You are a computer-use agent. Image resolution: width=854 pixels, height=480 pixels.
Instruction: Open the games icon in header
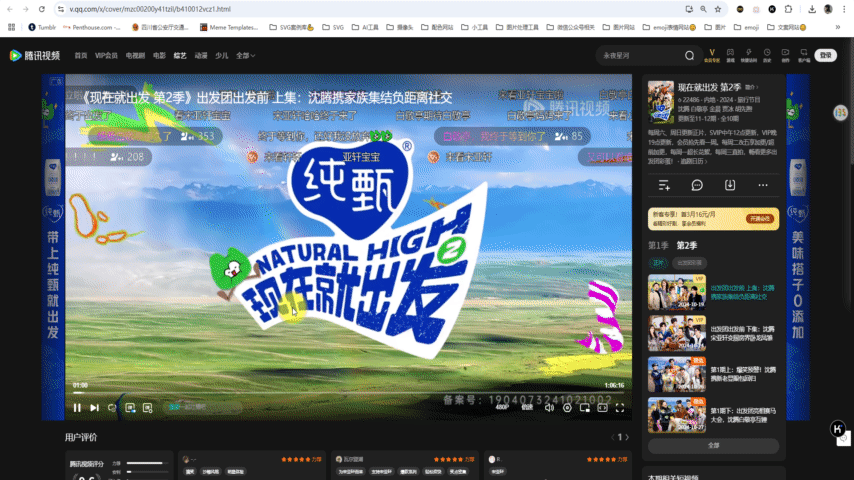point(730,55)
